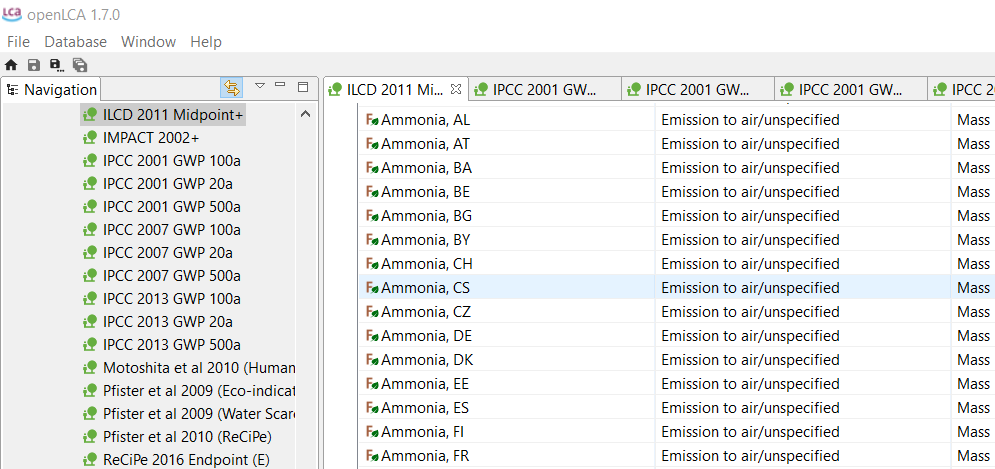Click the IPCC 2013 GWP 100a method icon

tap(90, 298)
